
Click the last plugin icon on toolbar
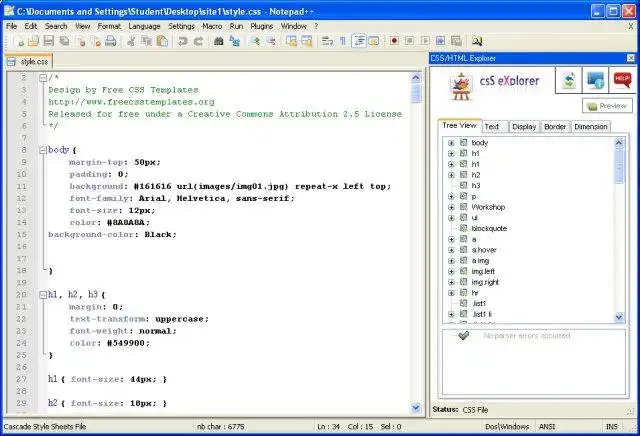(477, 41)
